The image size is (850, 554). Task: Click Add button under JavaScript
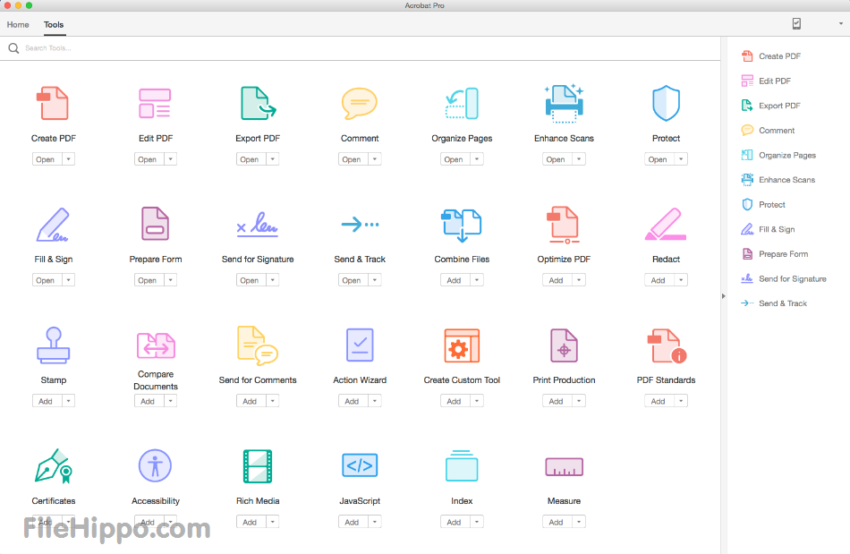click(x=352, y=522)
